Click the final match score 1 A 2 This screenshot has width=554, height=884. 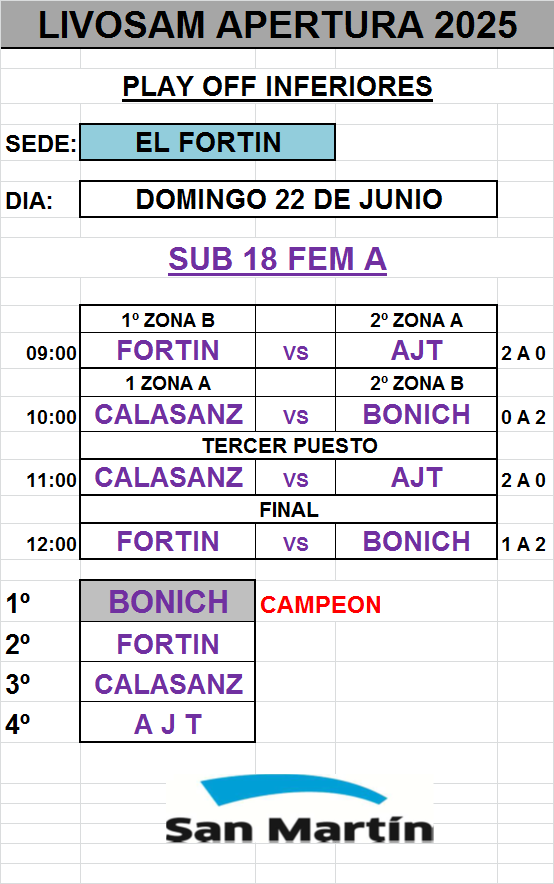point(524,544)
